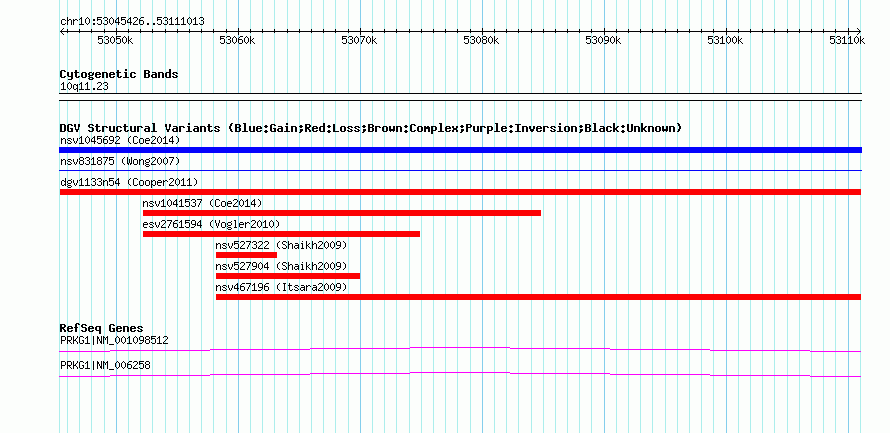Click the magenta PRKG1|NM_006258 transcript line

[460, 375]
